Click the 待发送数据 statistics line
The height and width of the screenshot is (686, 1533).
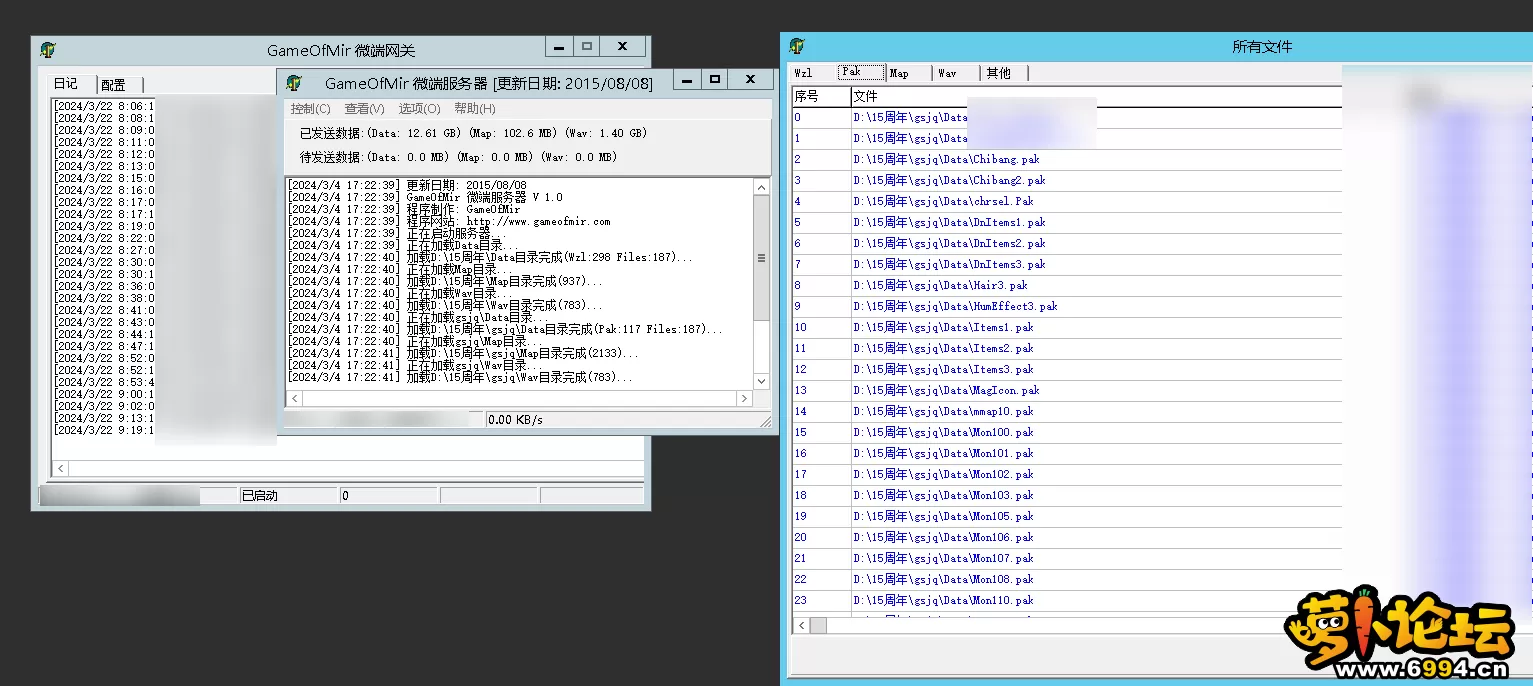pos(458,157)
